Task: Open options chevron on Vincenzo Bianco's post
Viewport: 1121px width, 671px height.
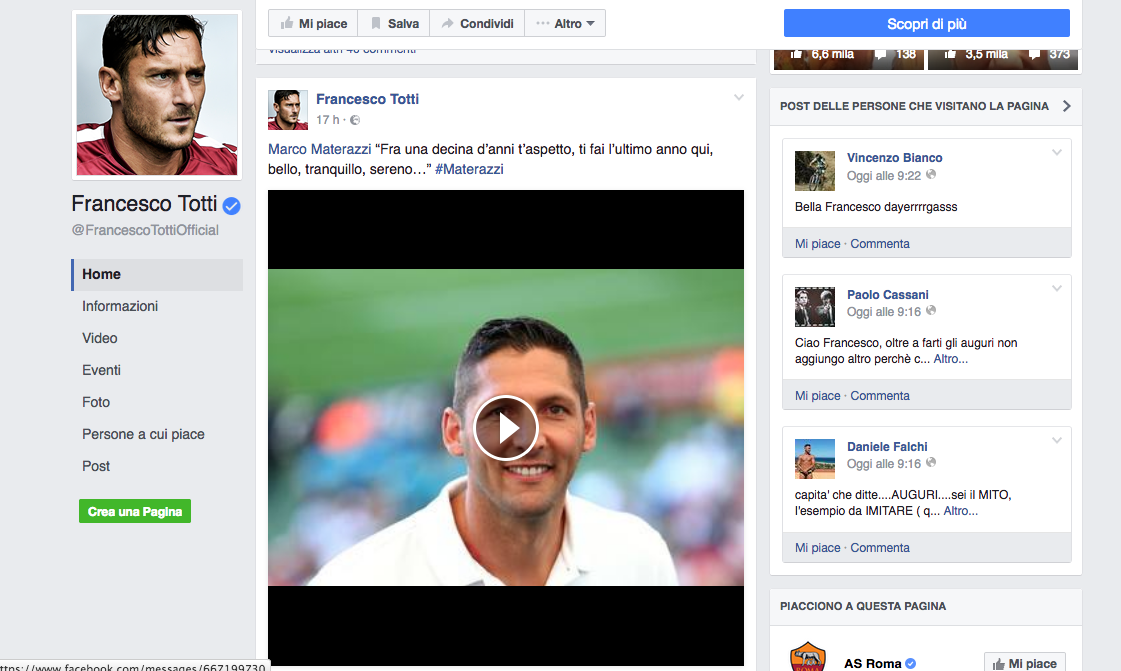Action: click(x=1057, y=153)
